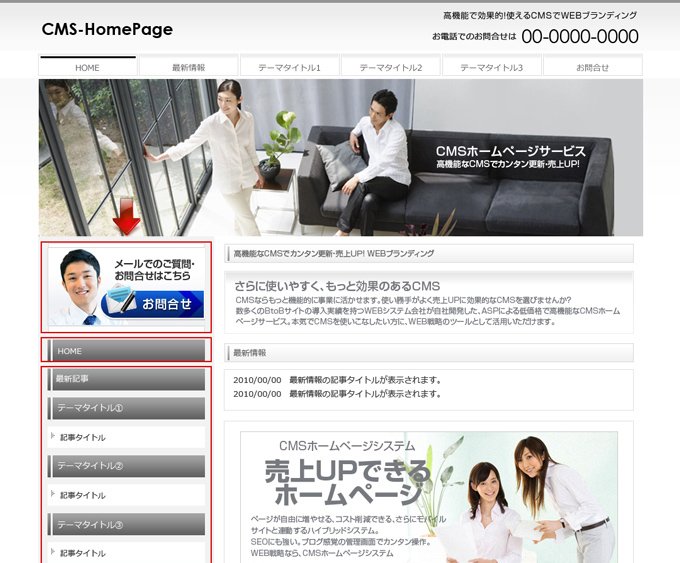Click the arrow beside 記事タイトル under テーマタイトル③
The width and height of the screenshot is (680, 563).
coord(53,552)
